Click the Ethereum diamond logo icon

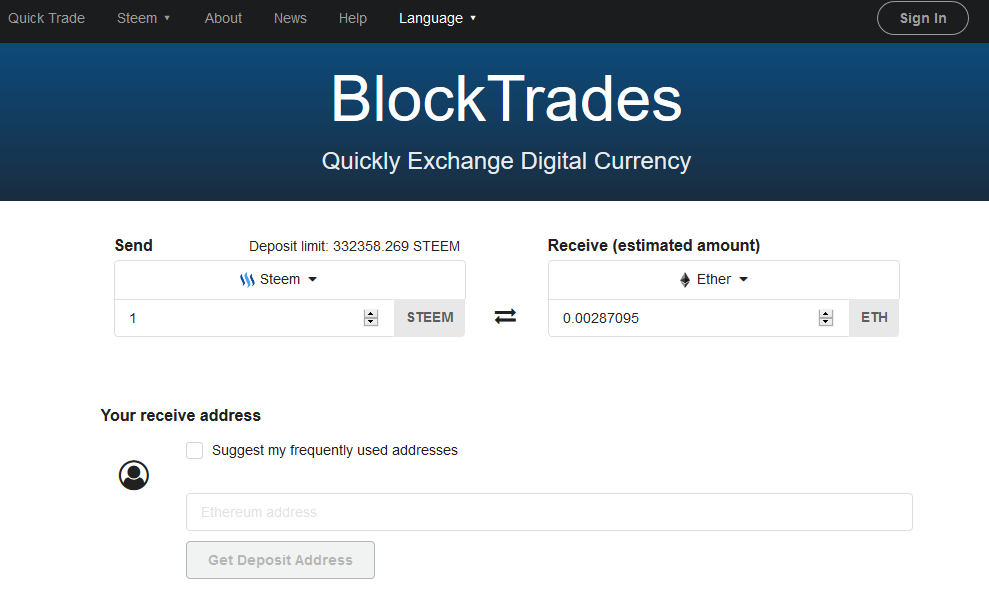coord(685,280)
